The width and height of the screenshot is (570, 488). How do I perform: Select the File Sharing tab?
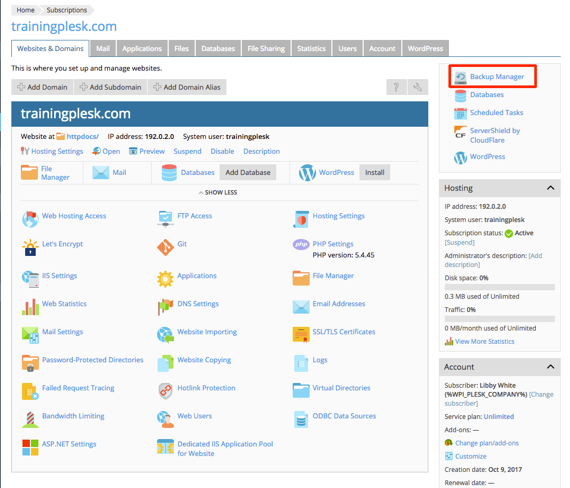click(x=266, y=48)
